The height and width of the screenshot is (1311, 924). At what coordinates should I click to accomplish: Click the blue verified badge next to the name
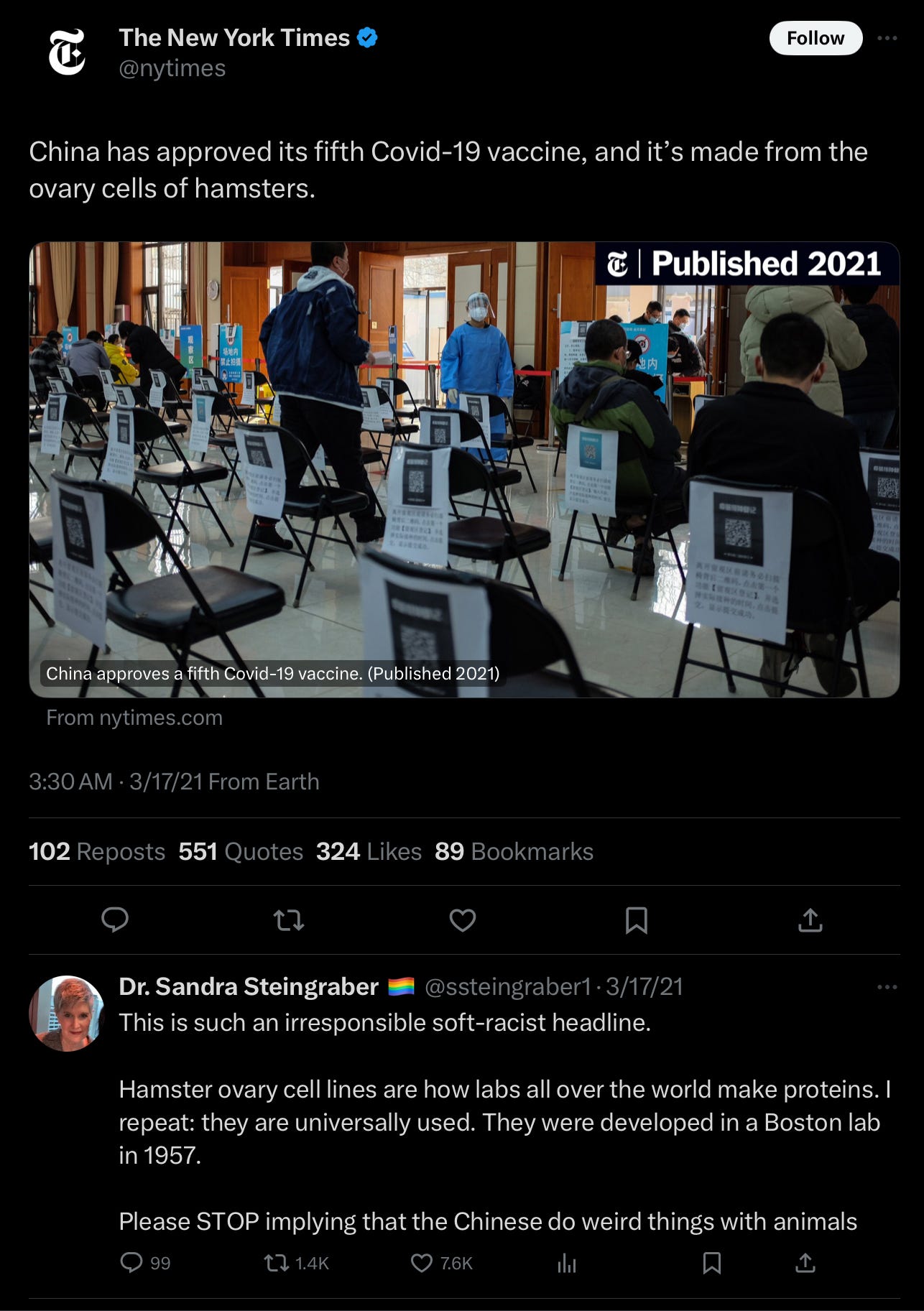coord(367,37)
